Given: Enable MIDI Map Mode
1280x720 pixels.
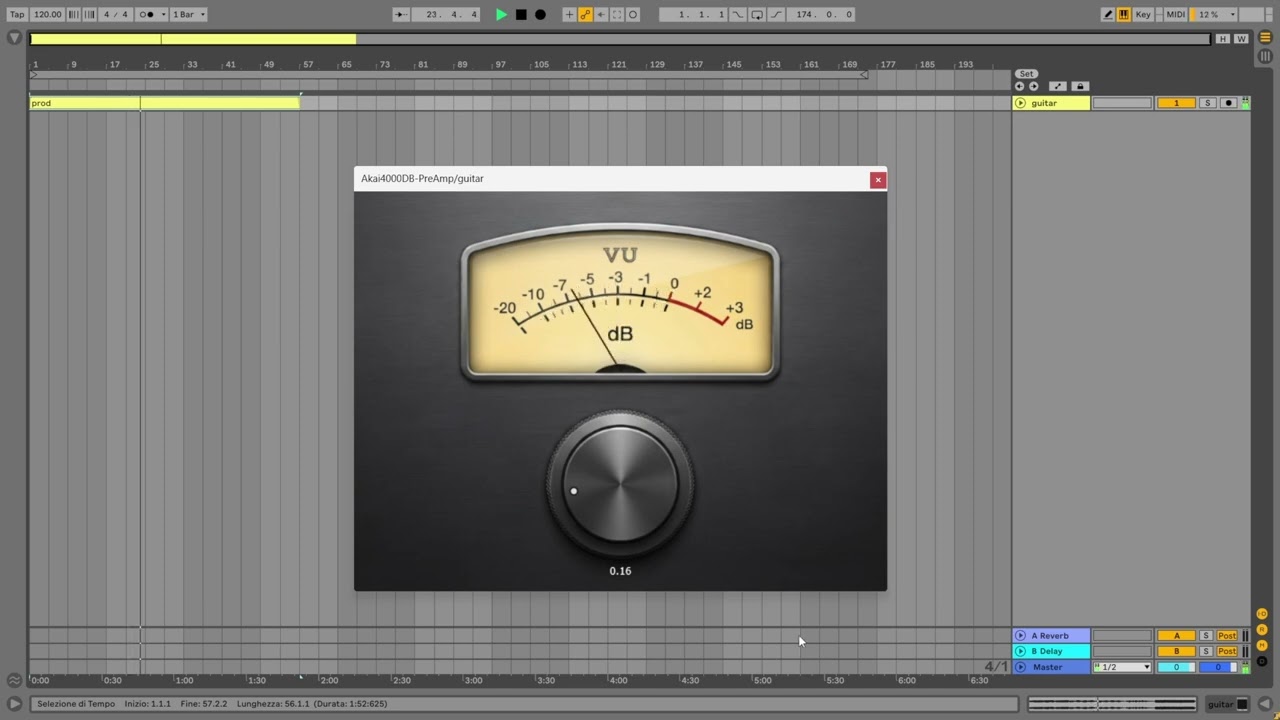Looking at the screenshot, I should click(1176, 14).
